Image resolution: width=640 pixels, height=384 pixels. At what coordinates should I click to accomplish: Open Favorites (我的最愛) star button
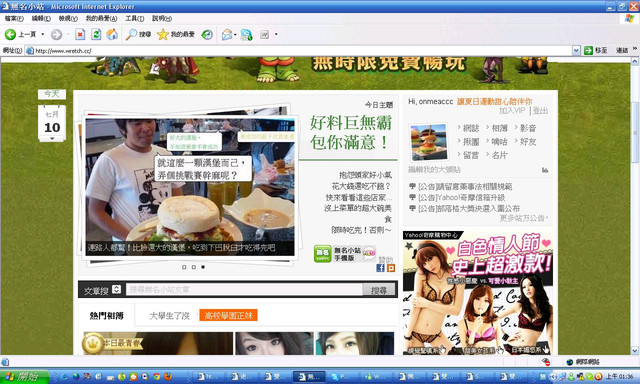coord(176,35)
